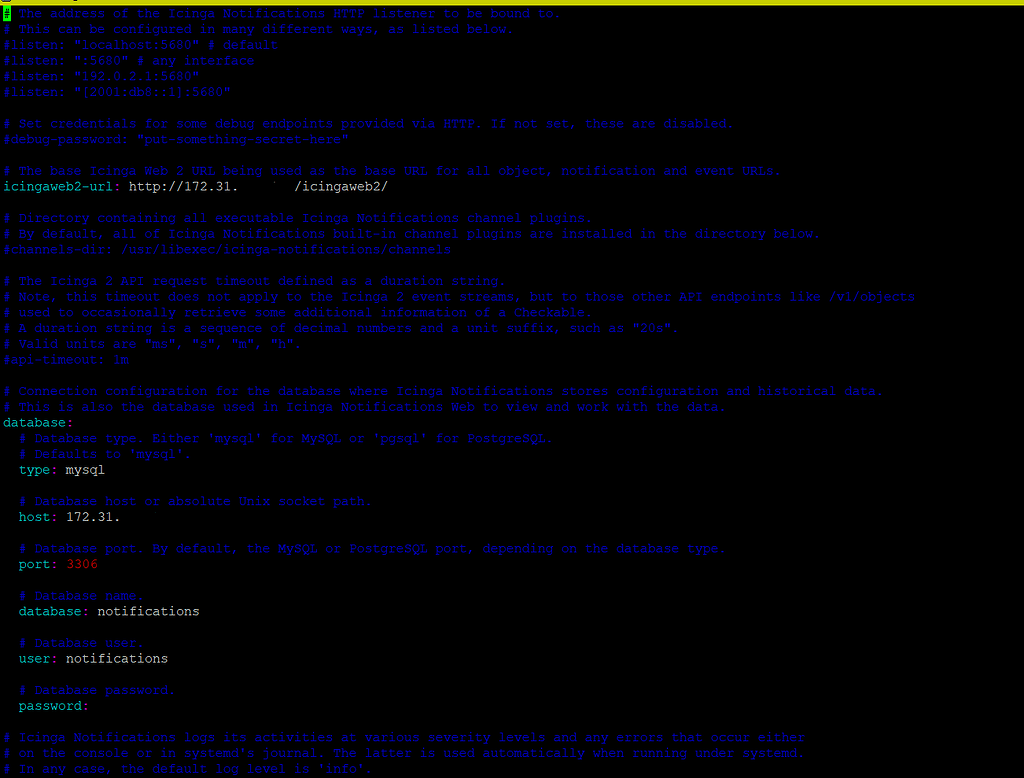This screenshot has height=778, width=1024.
Task: Click the IPv6 listen address [2001:db8::1]:5680
Action: [120, 91]
